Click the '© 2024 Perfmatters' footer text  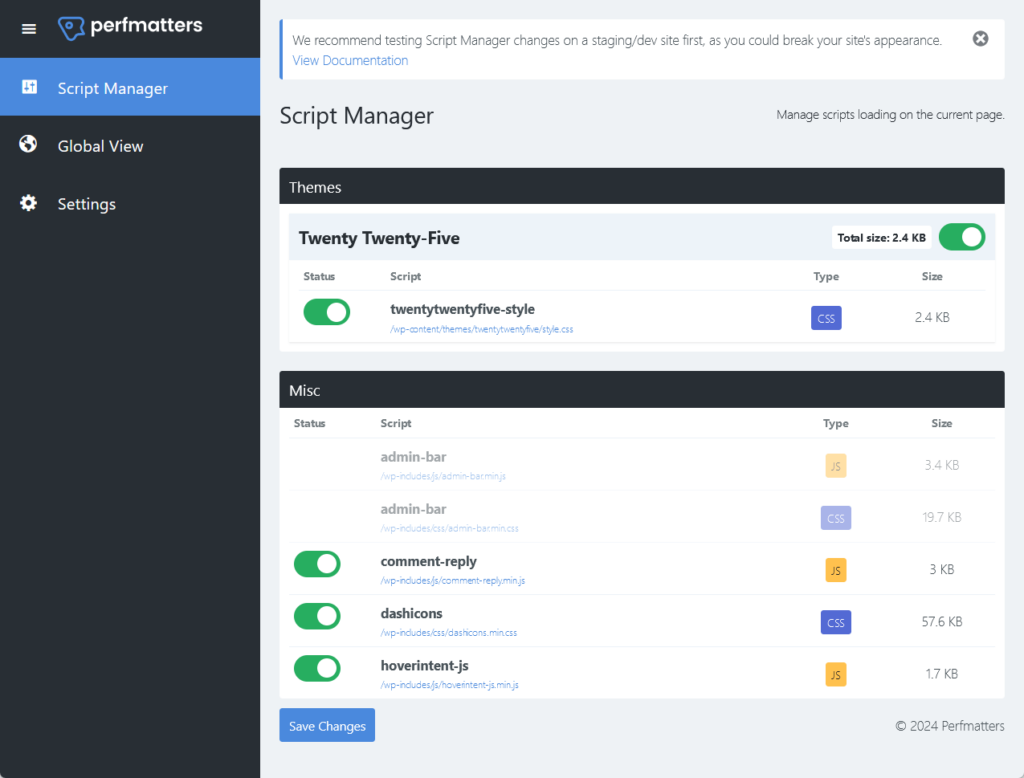click(x=950, y=726)
